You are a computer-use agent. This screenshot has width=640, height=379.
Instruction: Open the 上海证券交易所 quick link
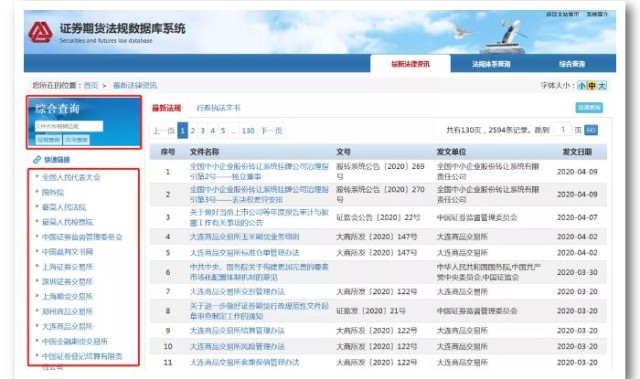68,267
